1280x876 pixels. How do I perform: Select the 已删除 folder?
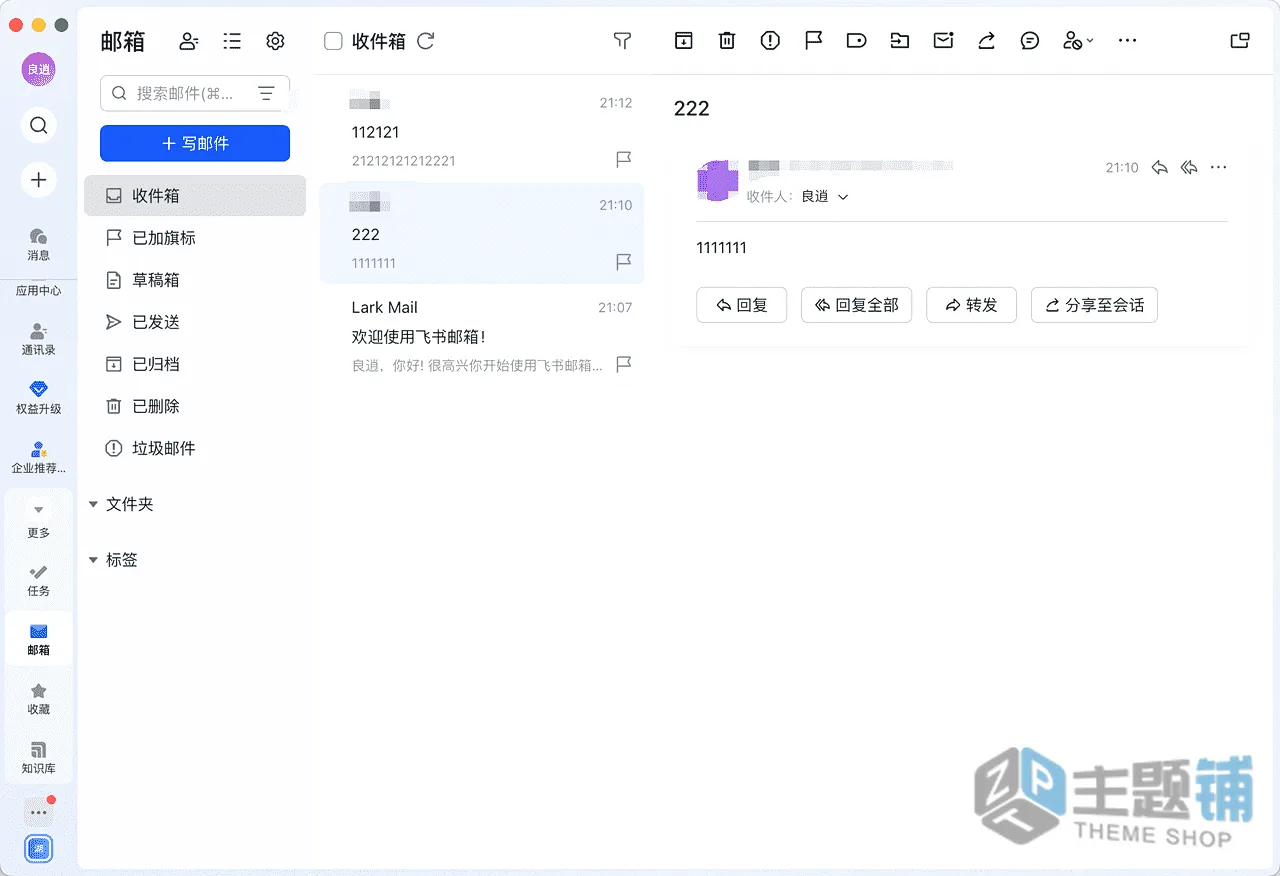(195, 406)
